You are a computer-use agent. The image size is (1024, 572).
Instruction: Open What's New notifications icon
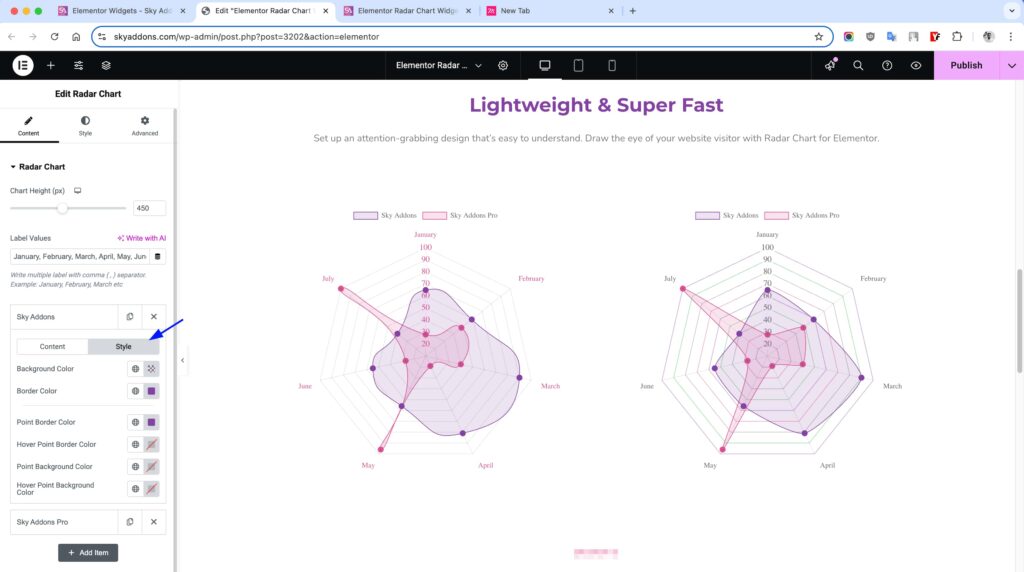(830, 65)
